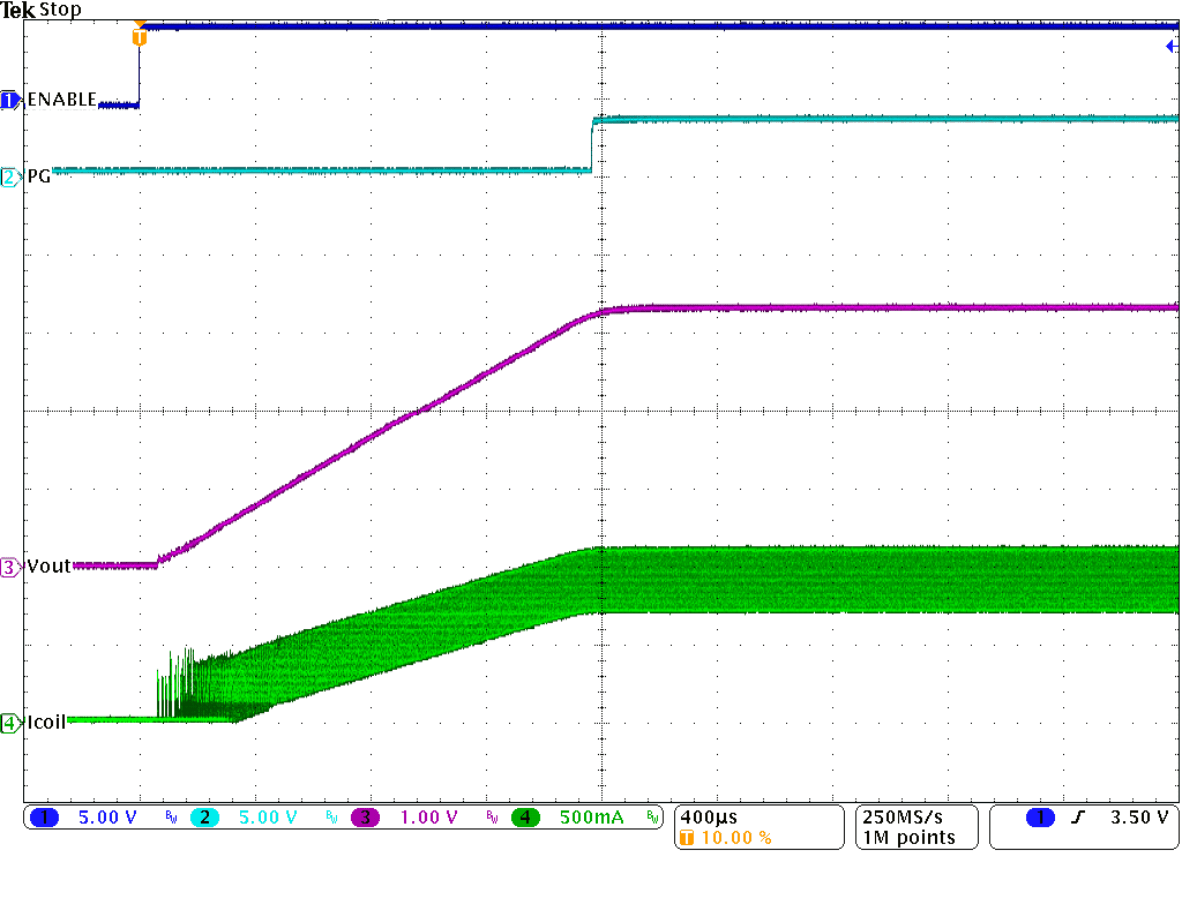Screen dimensions: 1182x922
Task: Select the Channel 1 indicator badge
Action: pyautogui.click(x=42, y=817)
